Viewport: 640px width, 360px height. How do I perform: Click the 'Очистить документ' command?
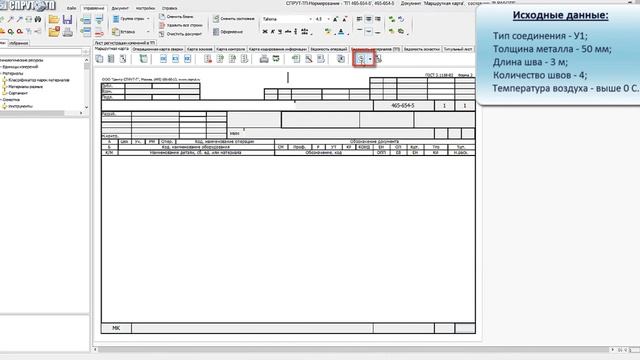click(180, 34)
